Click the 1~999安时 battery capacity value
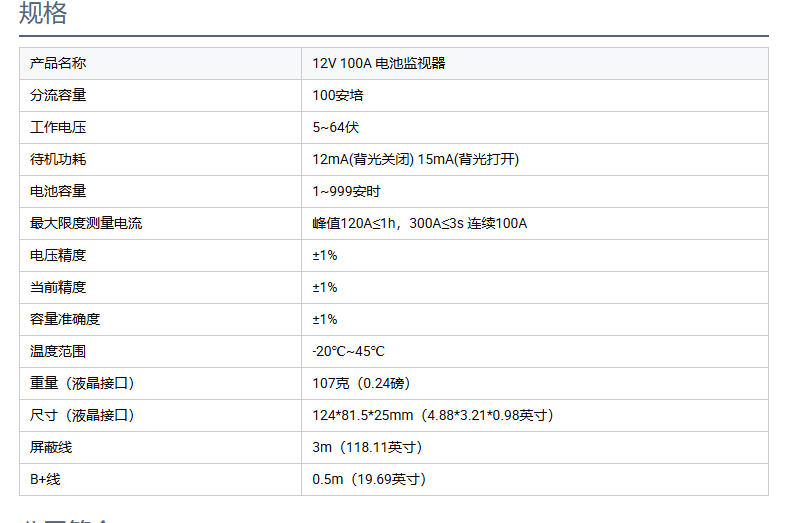Viewport: 804px width, 523px height. [x=346, y=191]
